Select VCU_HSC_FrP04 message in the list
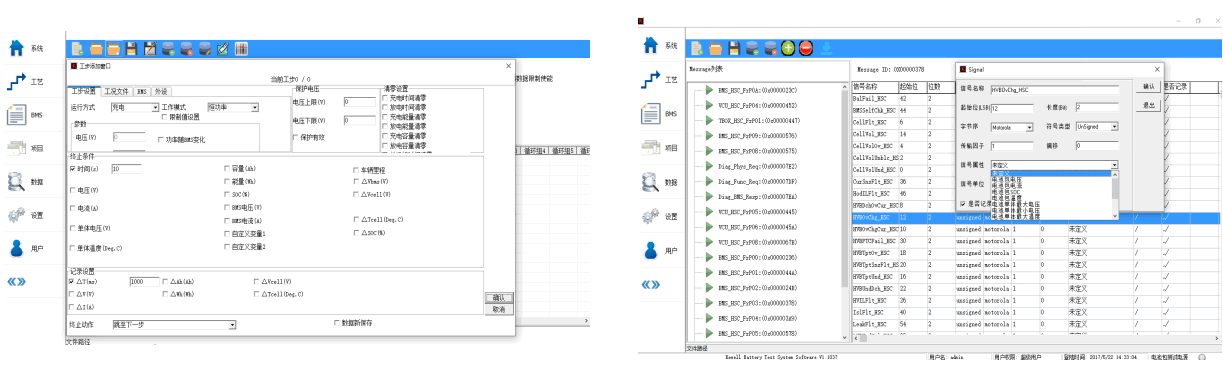Screen dimensions: 1223x369 coord(757,105)
